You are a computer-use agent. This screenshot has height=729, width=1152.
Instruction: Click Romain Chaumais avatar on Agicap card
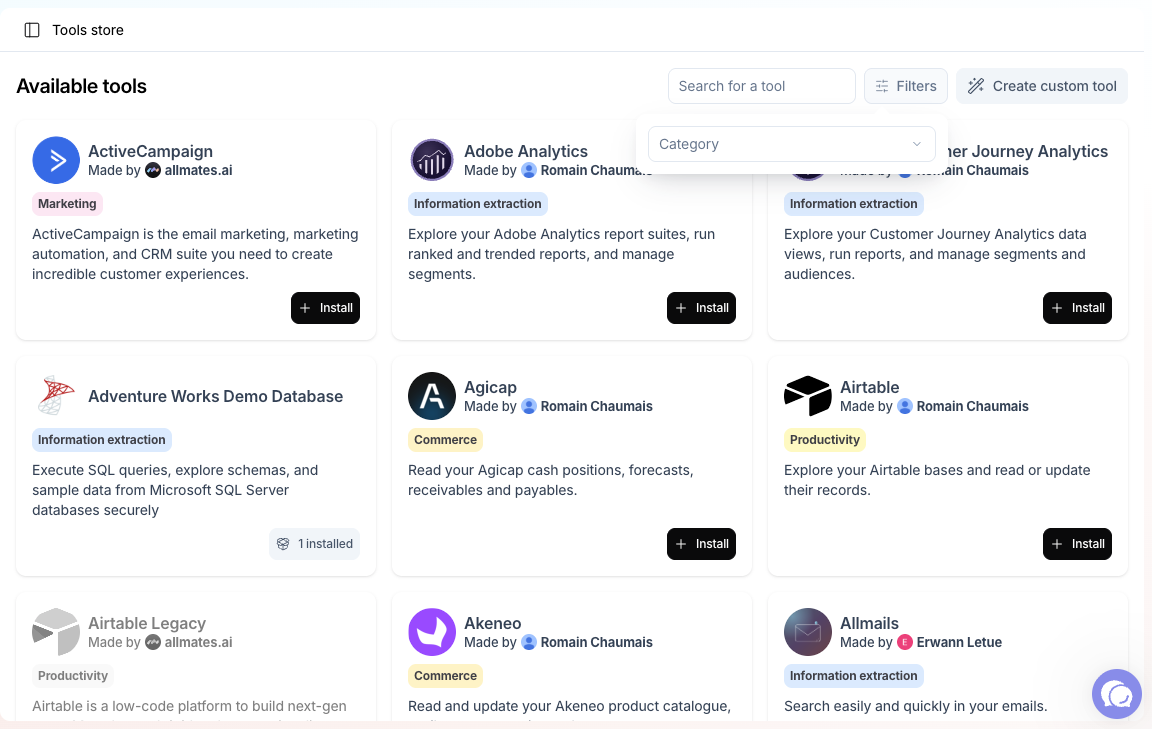tap(529, 406)
